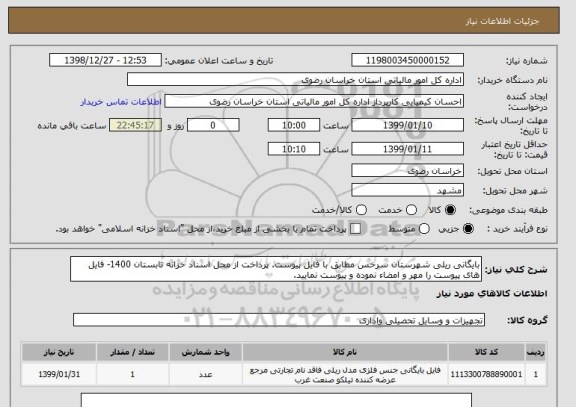Click the remaining days field showing 0
This screenshot has height=407, width=576.
point(213,125)
